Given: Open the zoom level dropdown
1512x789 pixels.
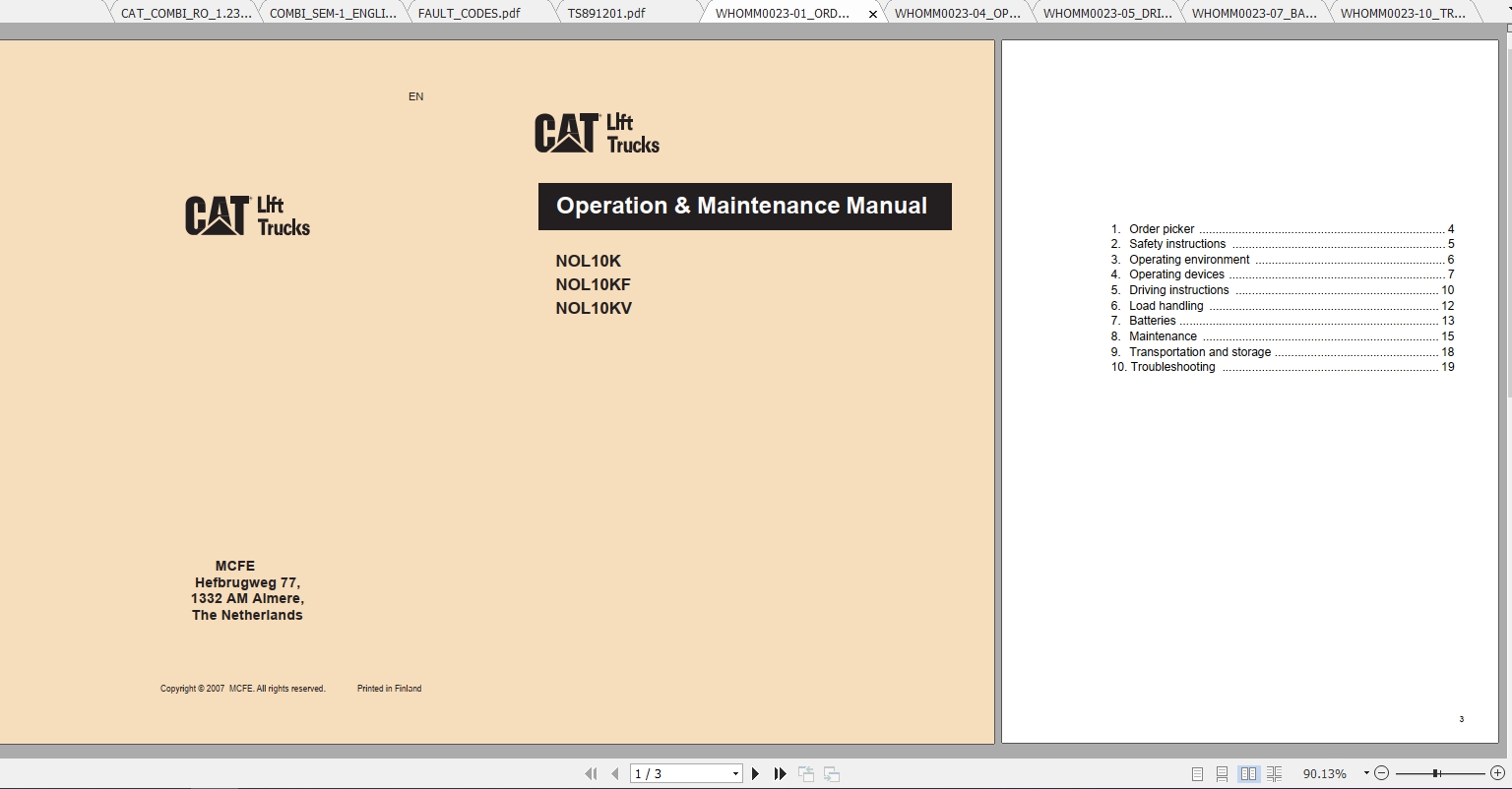Looking at the screenshot, I should (1366, 773).
